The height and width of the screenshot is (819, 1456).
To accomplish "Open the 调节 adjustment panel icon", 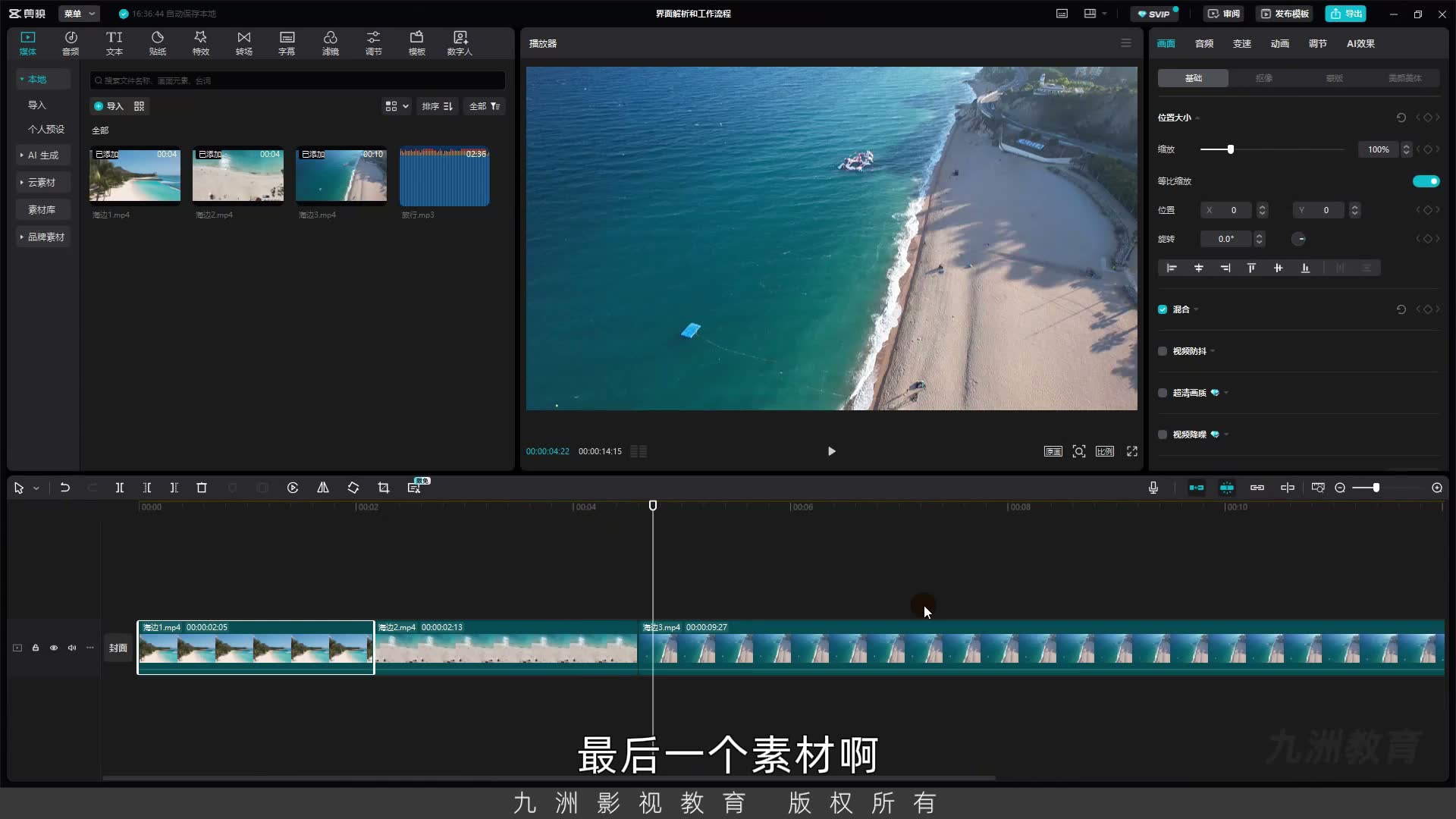I will [373, 43].
